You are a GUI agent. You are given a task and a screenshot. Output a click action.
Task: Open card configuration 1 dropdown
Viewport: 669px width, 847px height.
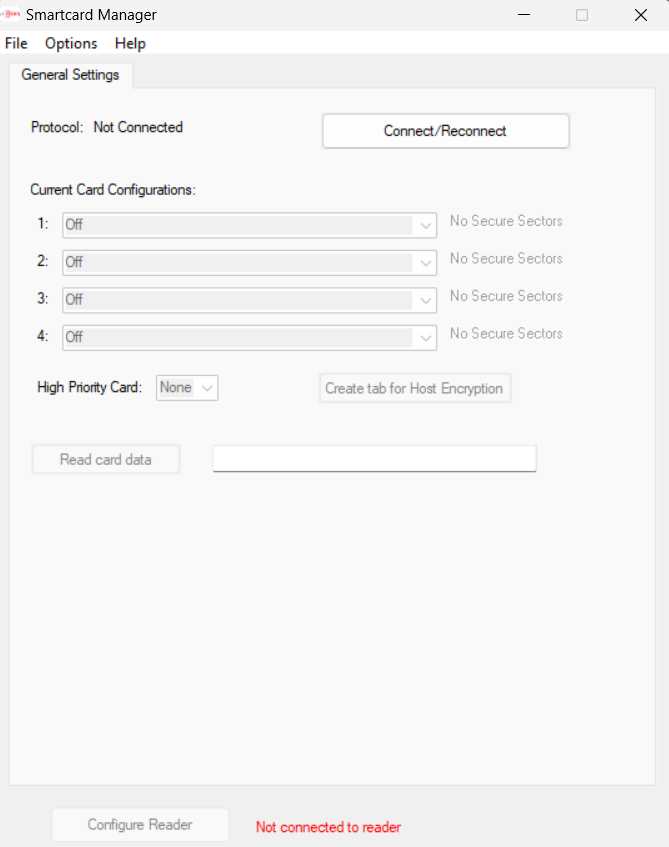pos(248,224)
